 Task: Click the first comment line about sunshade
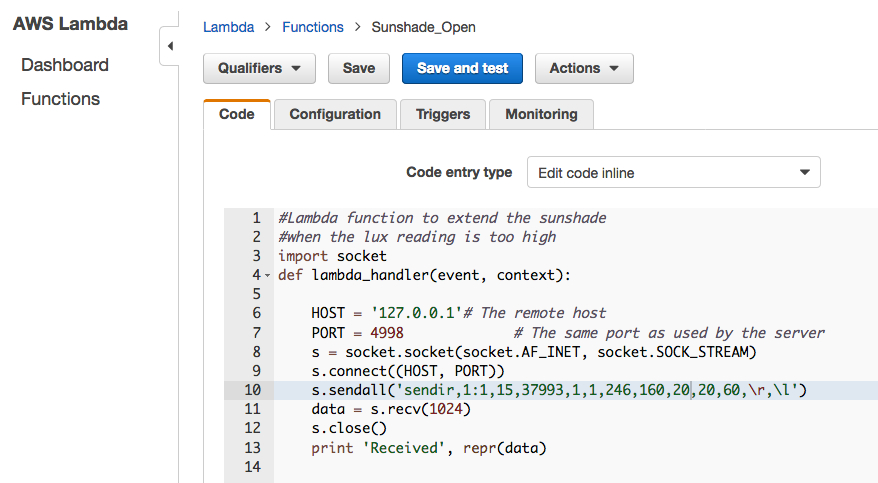tap(442, 218)
